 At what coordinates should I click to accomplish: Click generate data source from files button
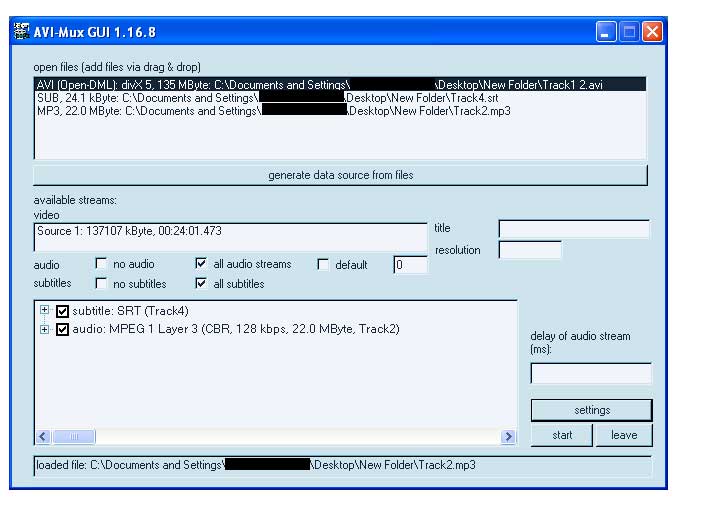pyautogui.click(x=340, y=175)
